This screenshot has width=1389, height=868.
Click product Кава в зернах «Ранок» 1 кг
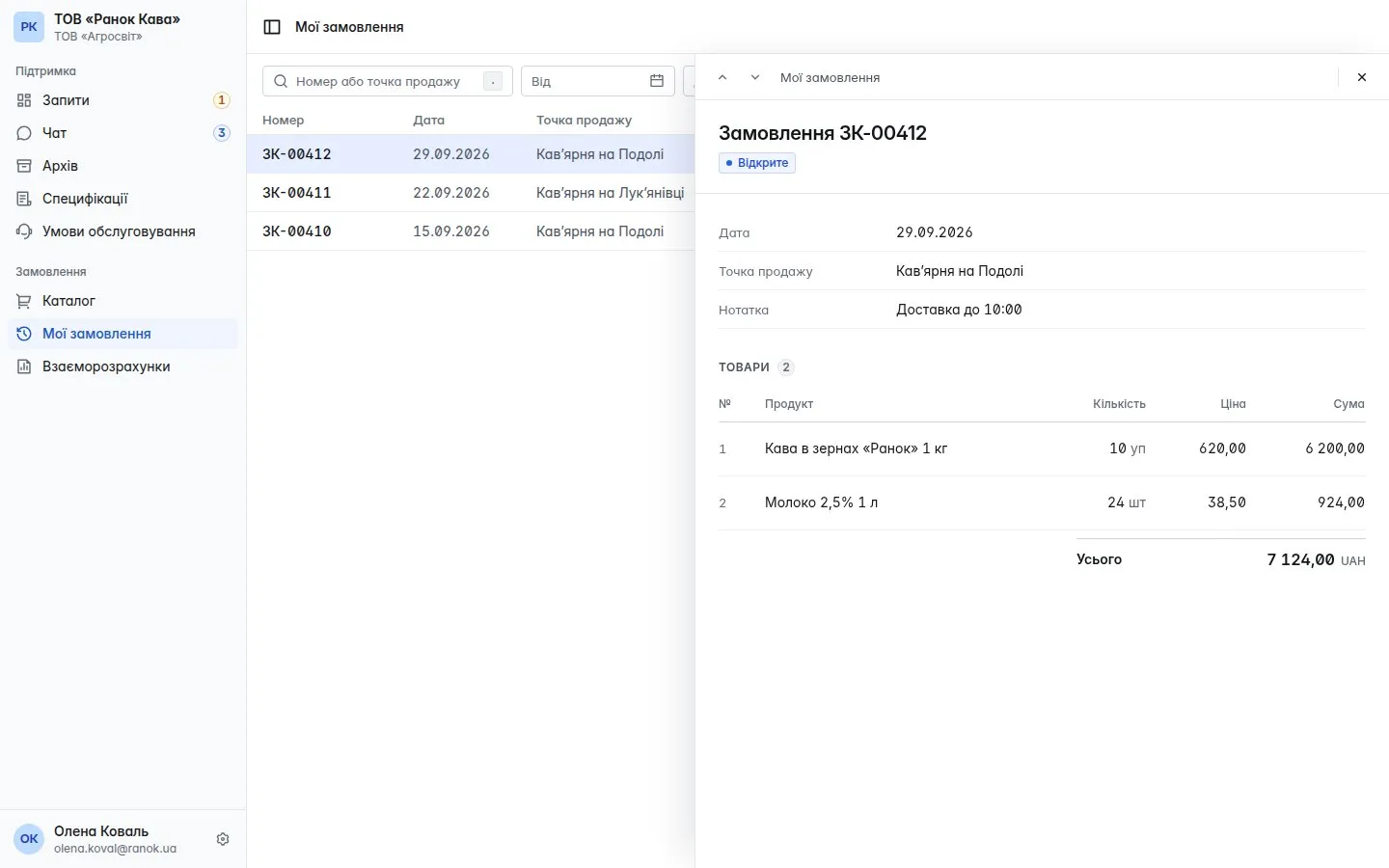point(856,448)
